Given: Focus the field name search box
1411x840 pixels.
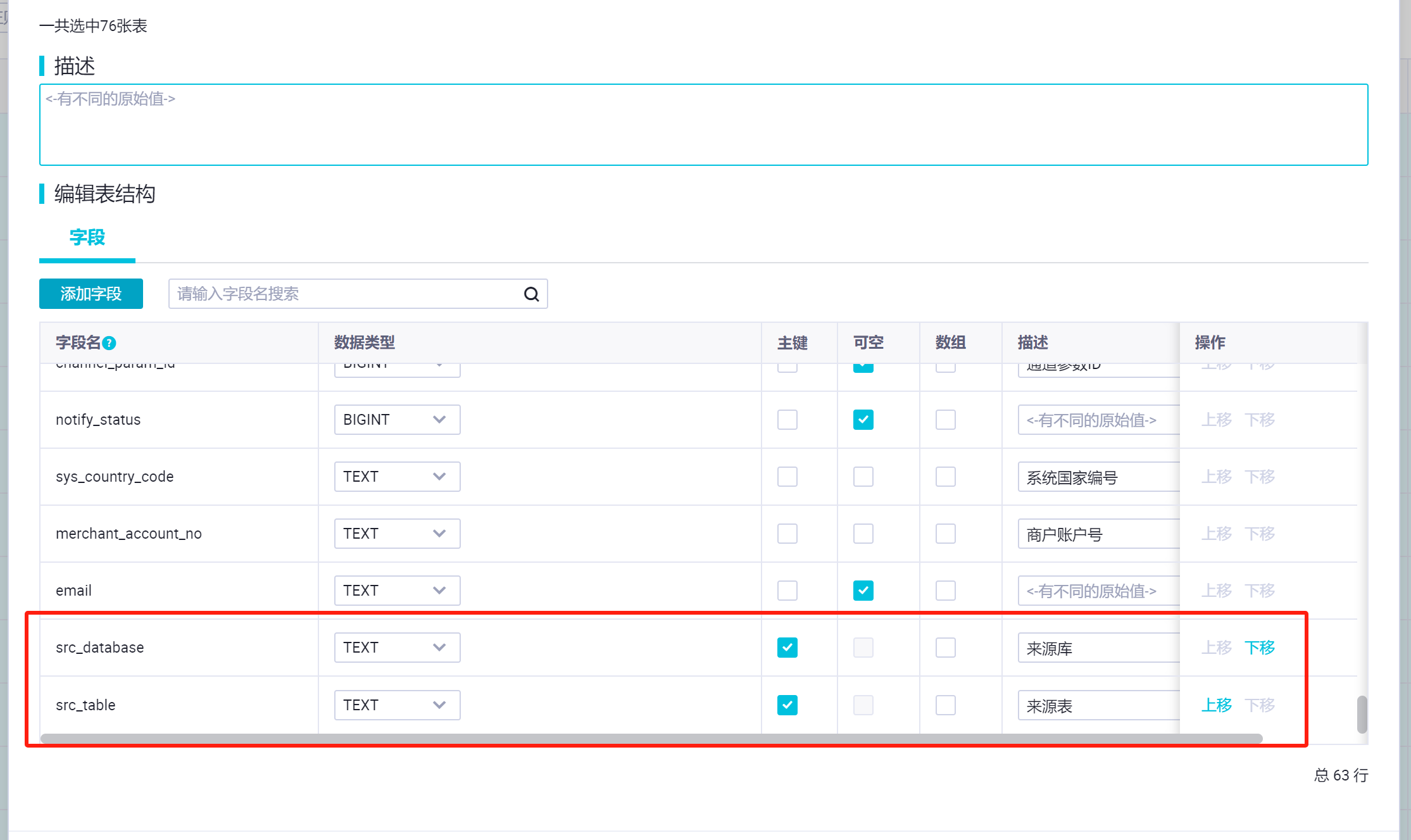Looking at the screenshot, I should tap(358, 294).
